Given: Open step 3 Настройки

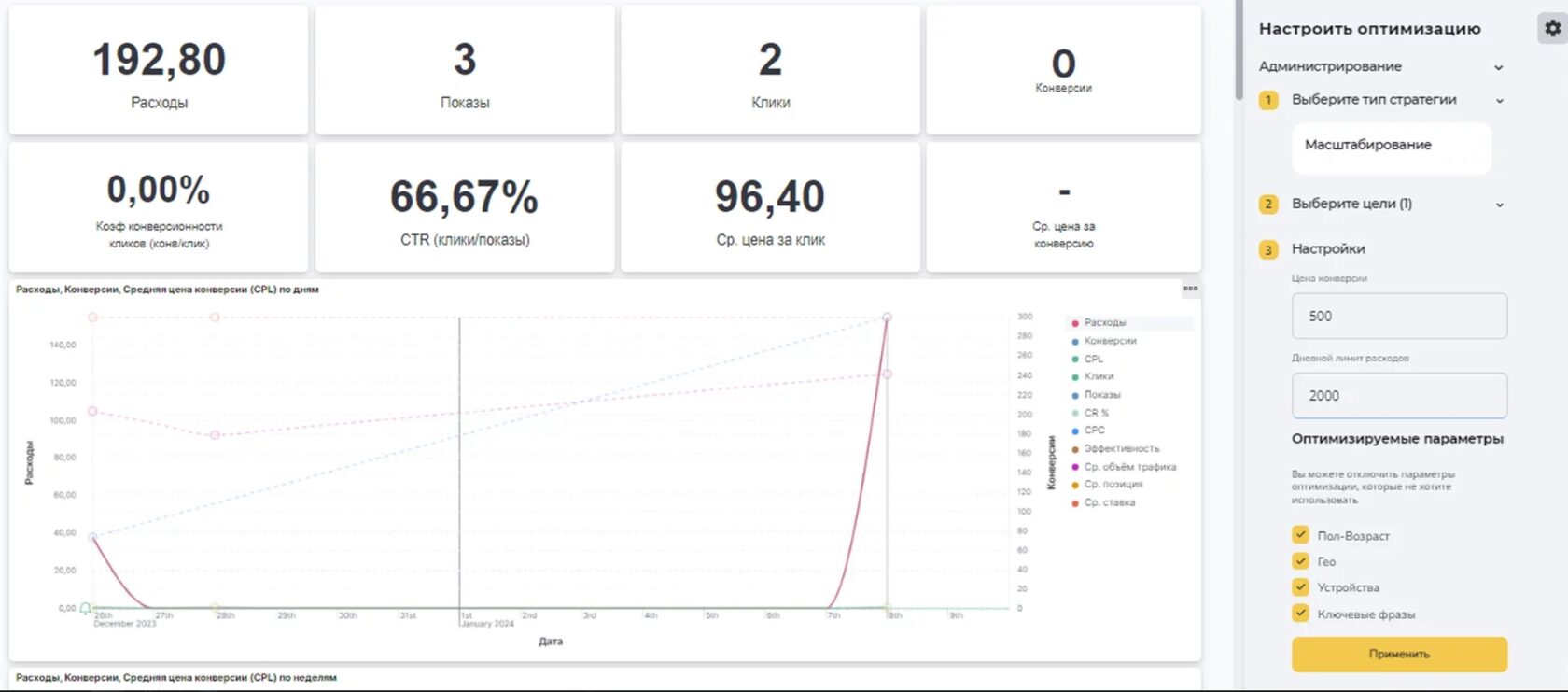Looking at the screenshot, I should point(1328,249).
